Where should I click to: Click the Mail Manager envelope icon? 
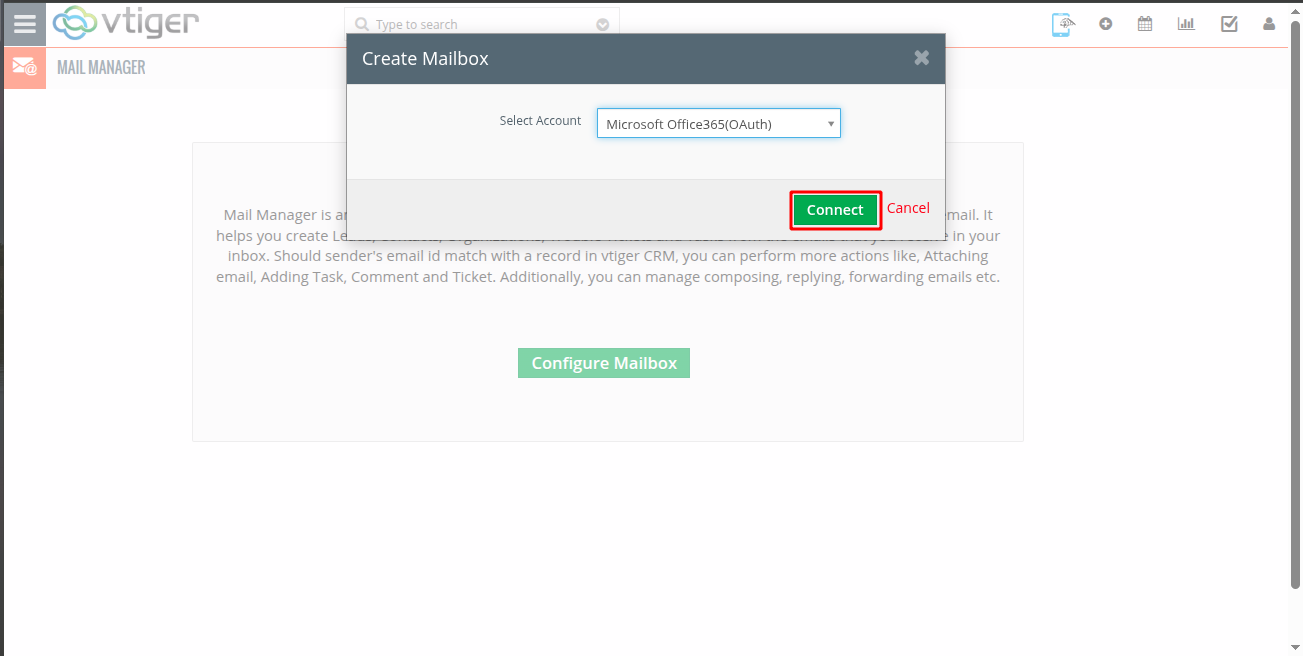coord(25,68)
